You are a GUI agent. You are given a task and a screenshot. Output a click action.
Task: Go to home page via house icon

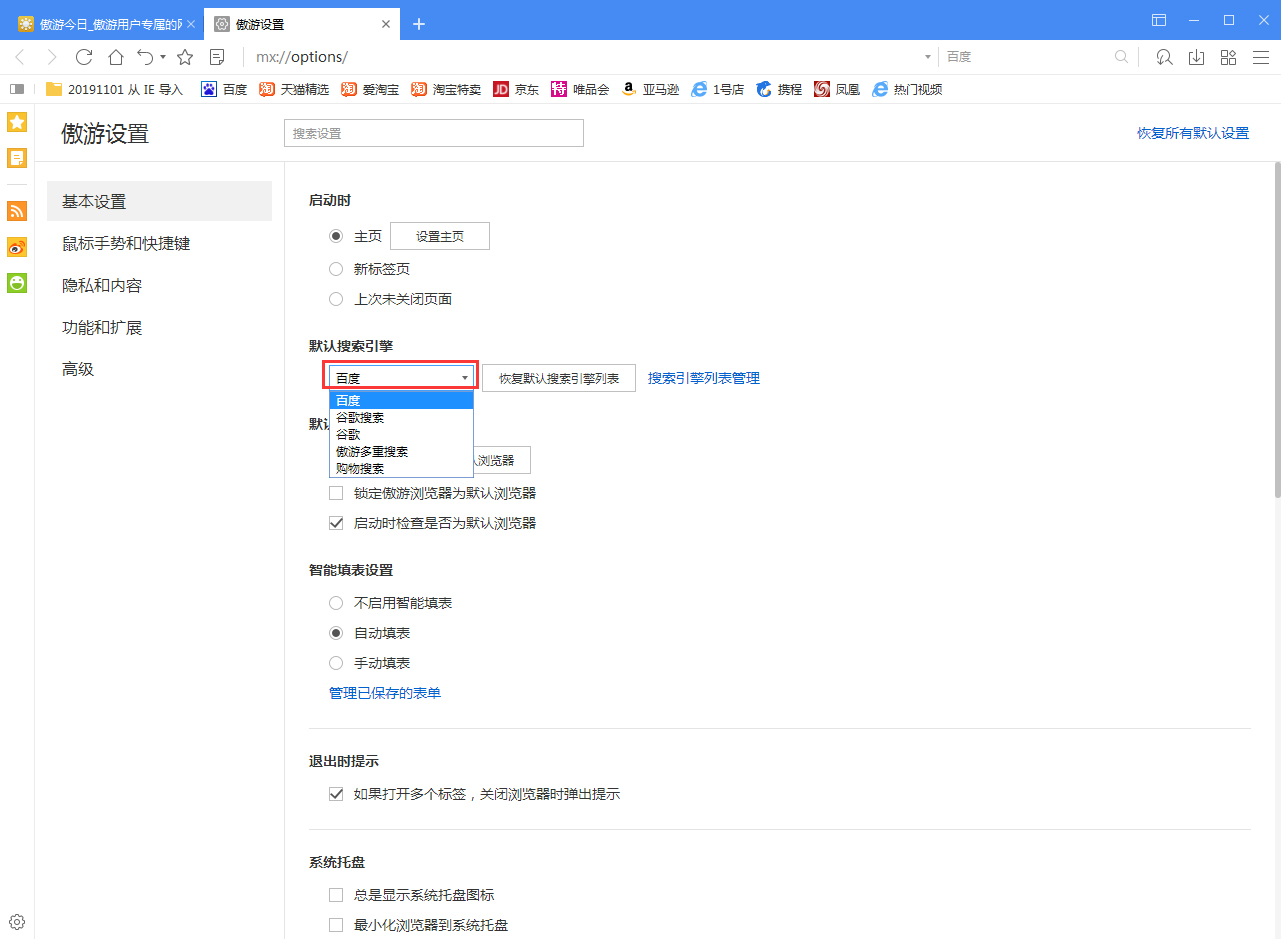click(x=116, y=57)
